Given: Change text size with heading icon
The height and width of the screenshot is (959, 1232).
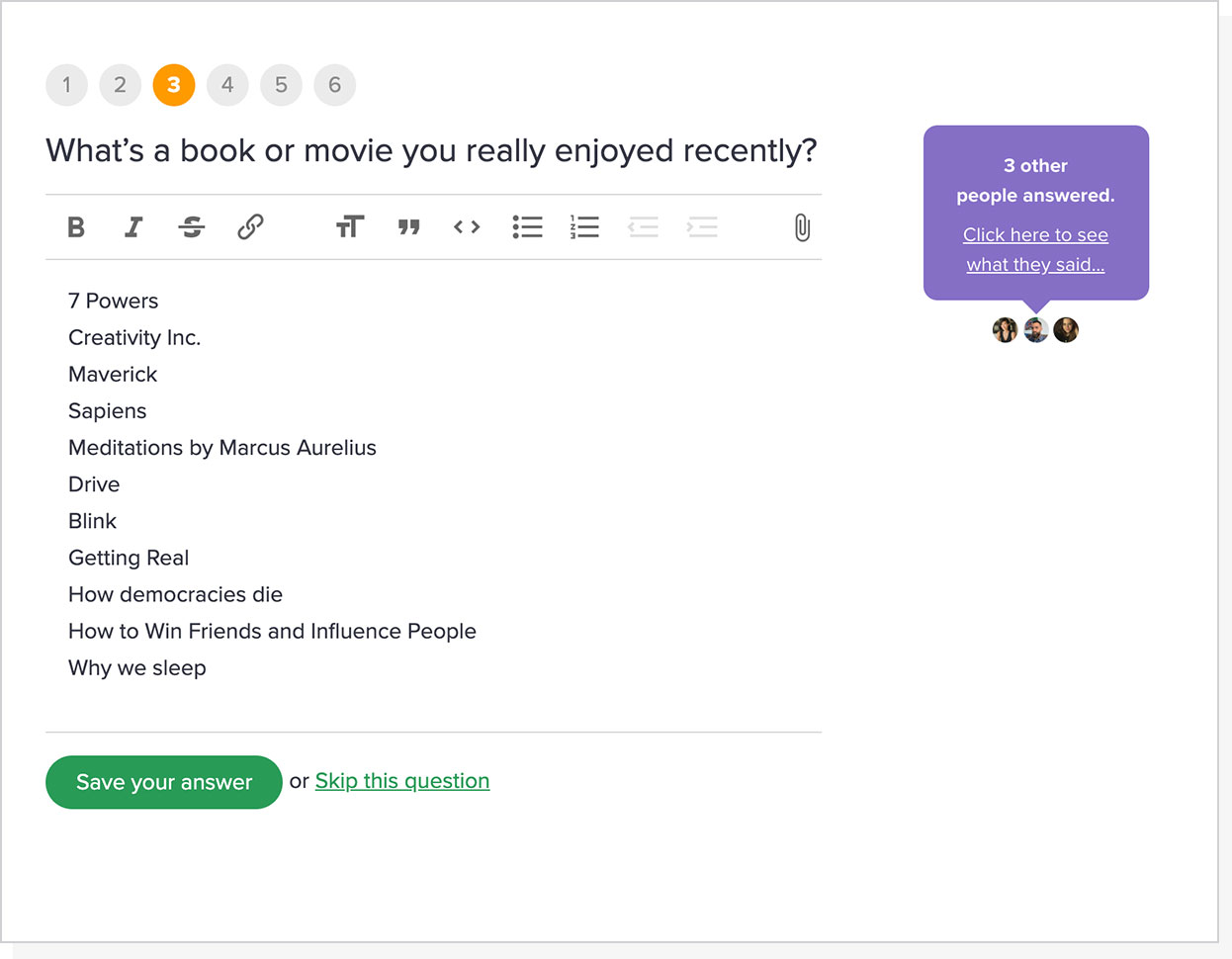Looking at the screenshot, I should pos(350,227).
